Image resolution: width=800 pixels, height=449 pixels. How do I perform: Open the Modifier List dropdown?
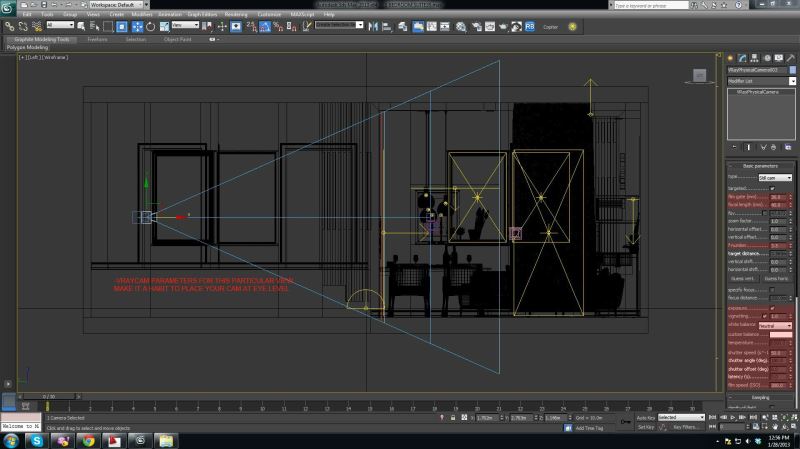pos(761,81)
